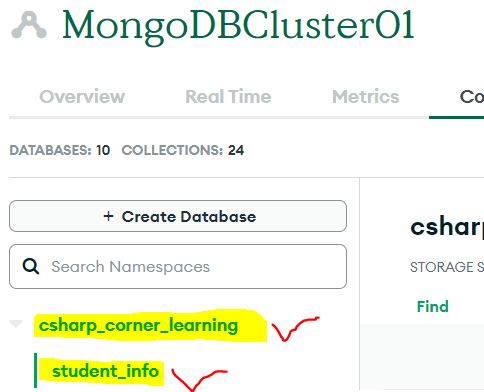
Task: Click the red checkmark beside student_info
Action: tap(199, 380)
